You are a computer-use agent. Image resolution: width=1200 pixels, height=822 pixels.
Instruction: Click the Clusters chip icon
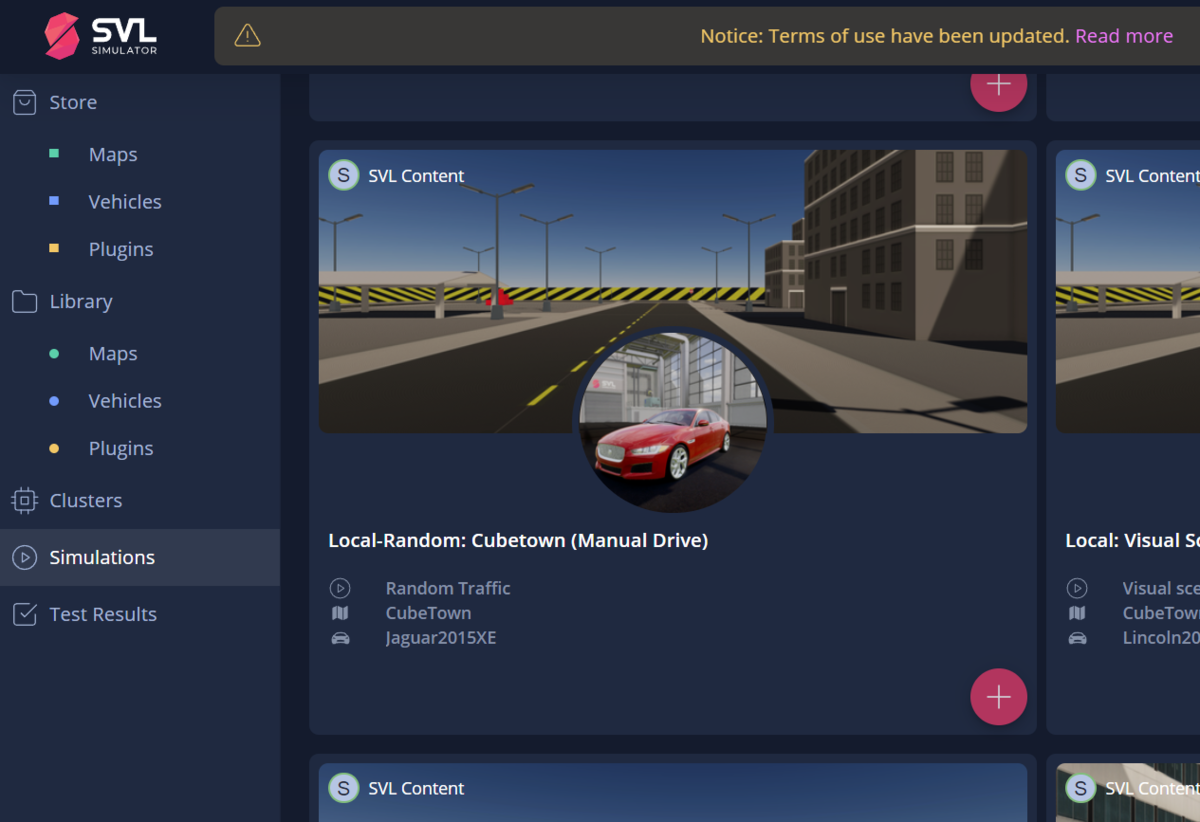point(24,500)
